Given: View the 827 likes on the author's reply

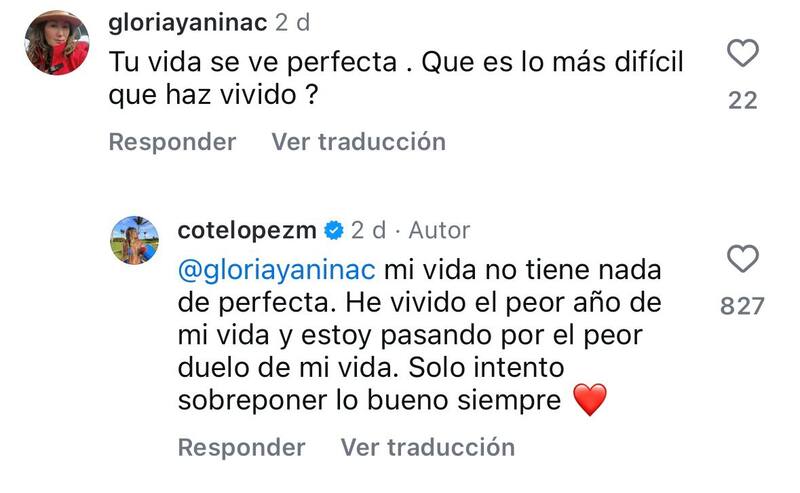Looking at the screenshot, I should click(x=742, y=306).
